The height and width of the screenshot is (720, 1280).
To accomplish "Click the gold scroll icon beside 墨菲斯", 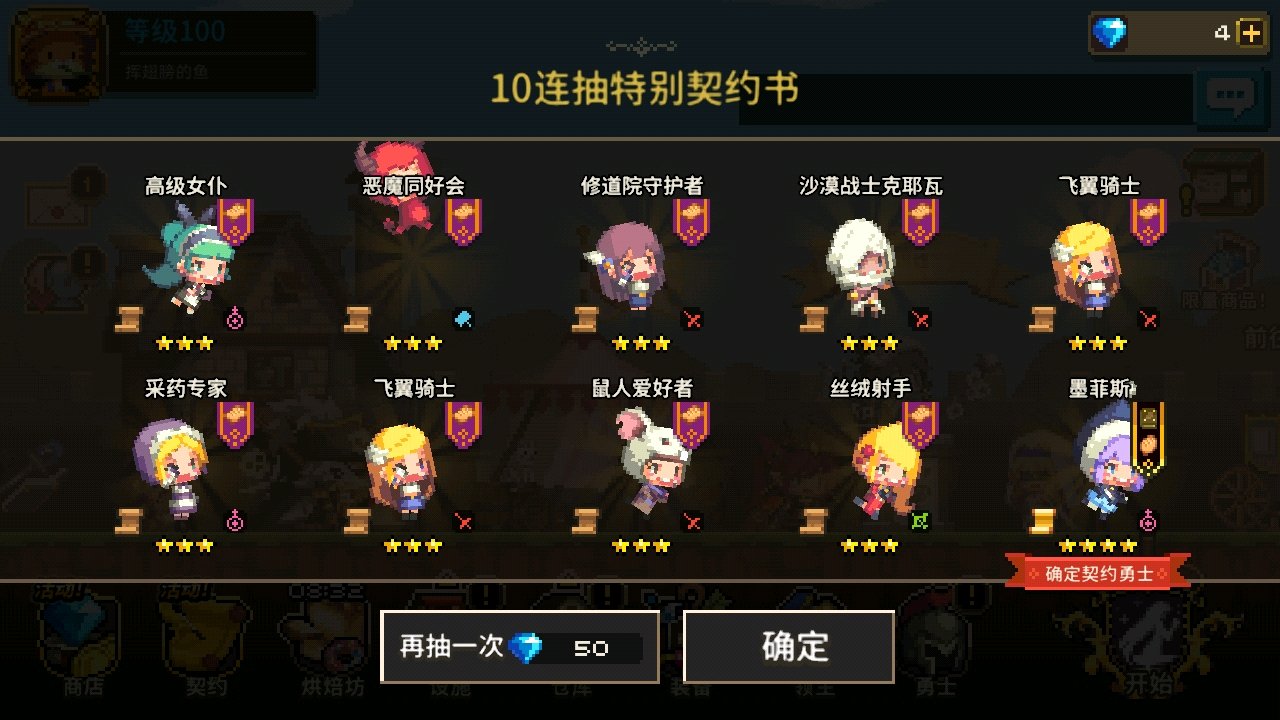I will pos(1043,521).
